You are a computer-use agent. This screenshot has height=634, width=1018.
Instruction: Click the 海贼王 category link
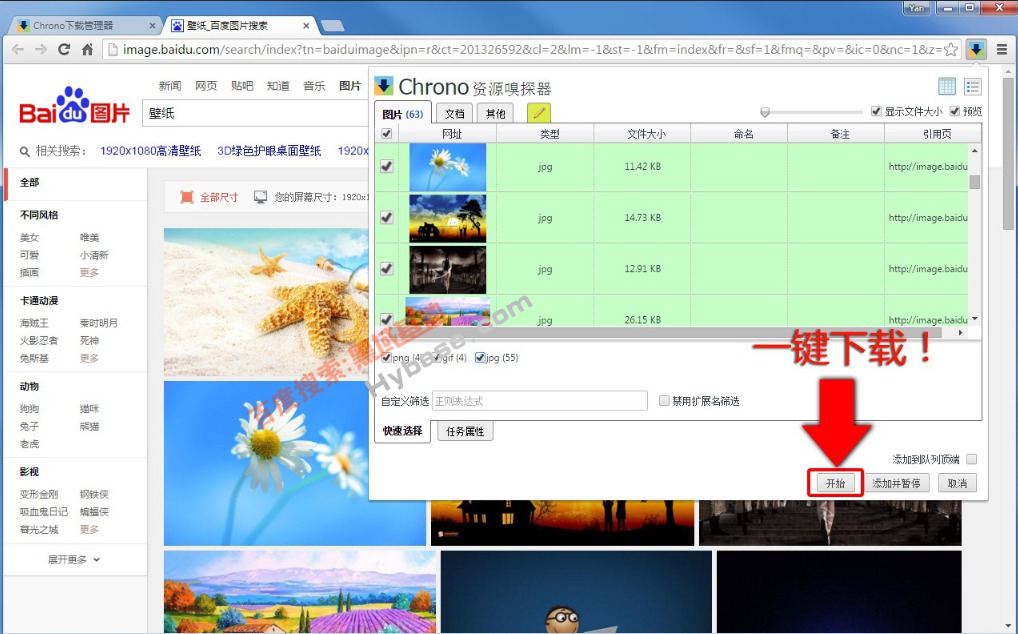(34, 323)
